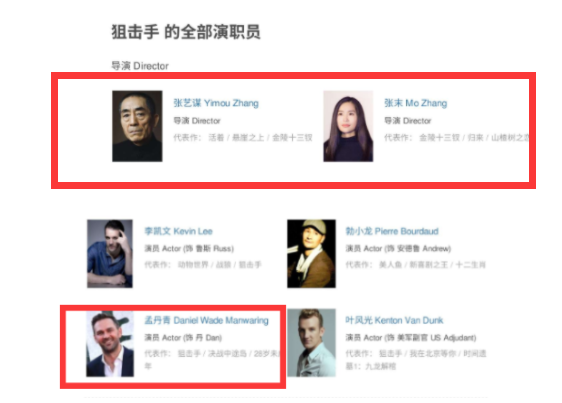Screen dimensions: 562x403
Task: Open the 勃小龙 Pierre Bourdaud name link
Action: pos(392,231)
